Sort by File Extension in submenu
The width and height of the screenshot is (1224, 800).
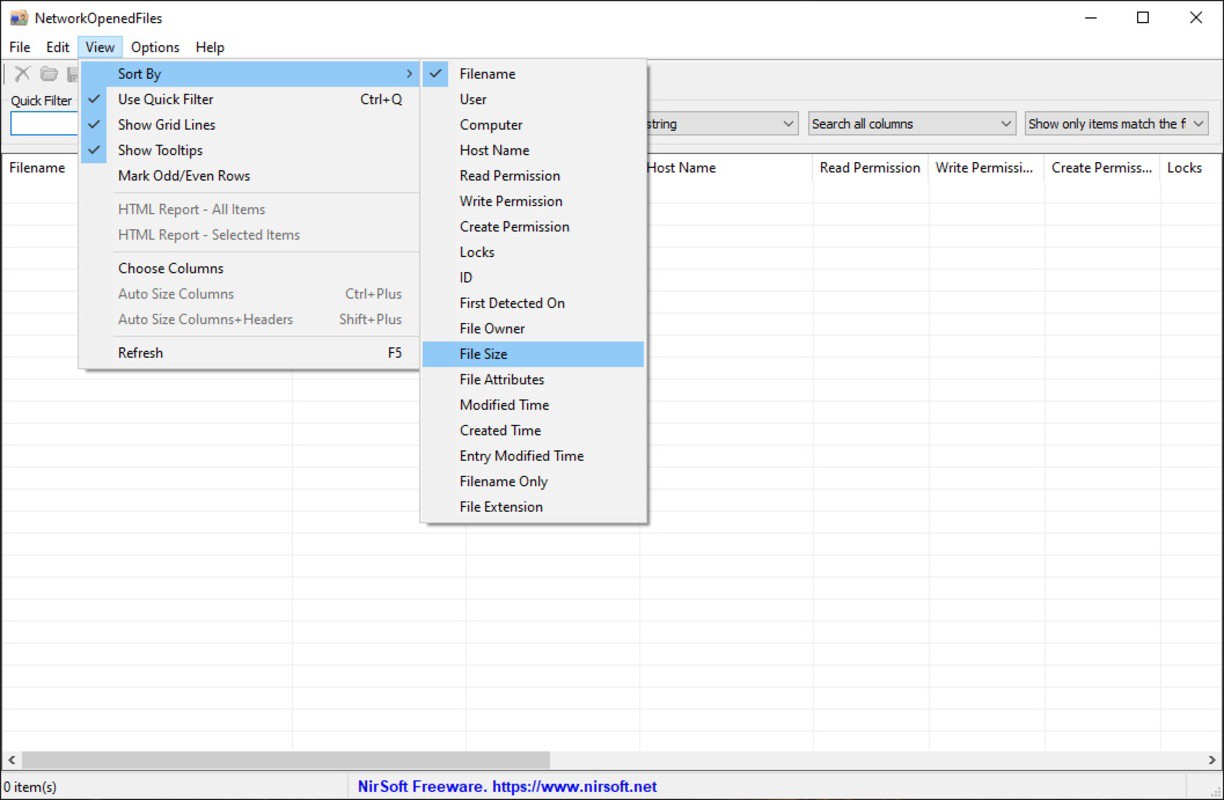pyautogui.click(x=533, y=507)
